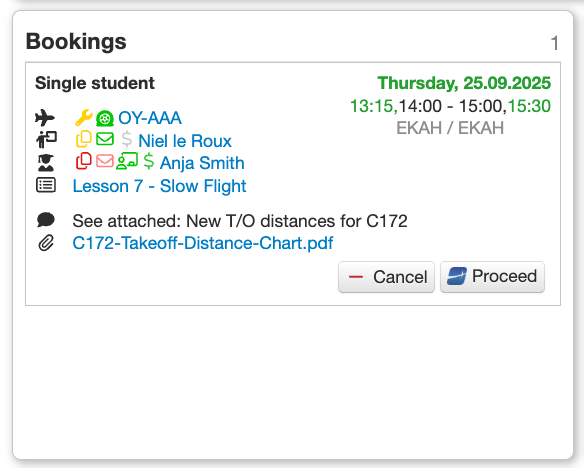Download C172-Takeoff-Distance-Chart.pdf attachment
Screen dimensions: 584x468
pyautogui.click(x=203, y=243)
